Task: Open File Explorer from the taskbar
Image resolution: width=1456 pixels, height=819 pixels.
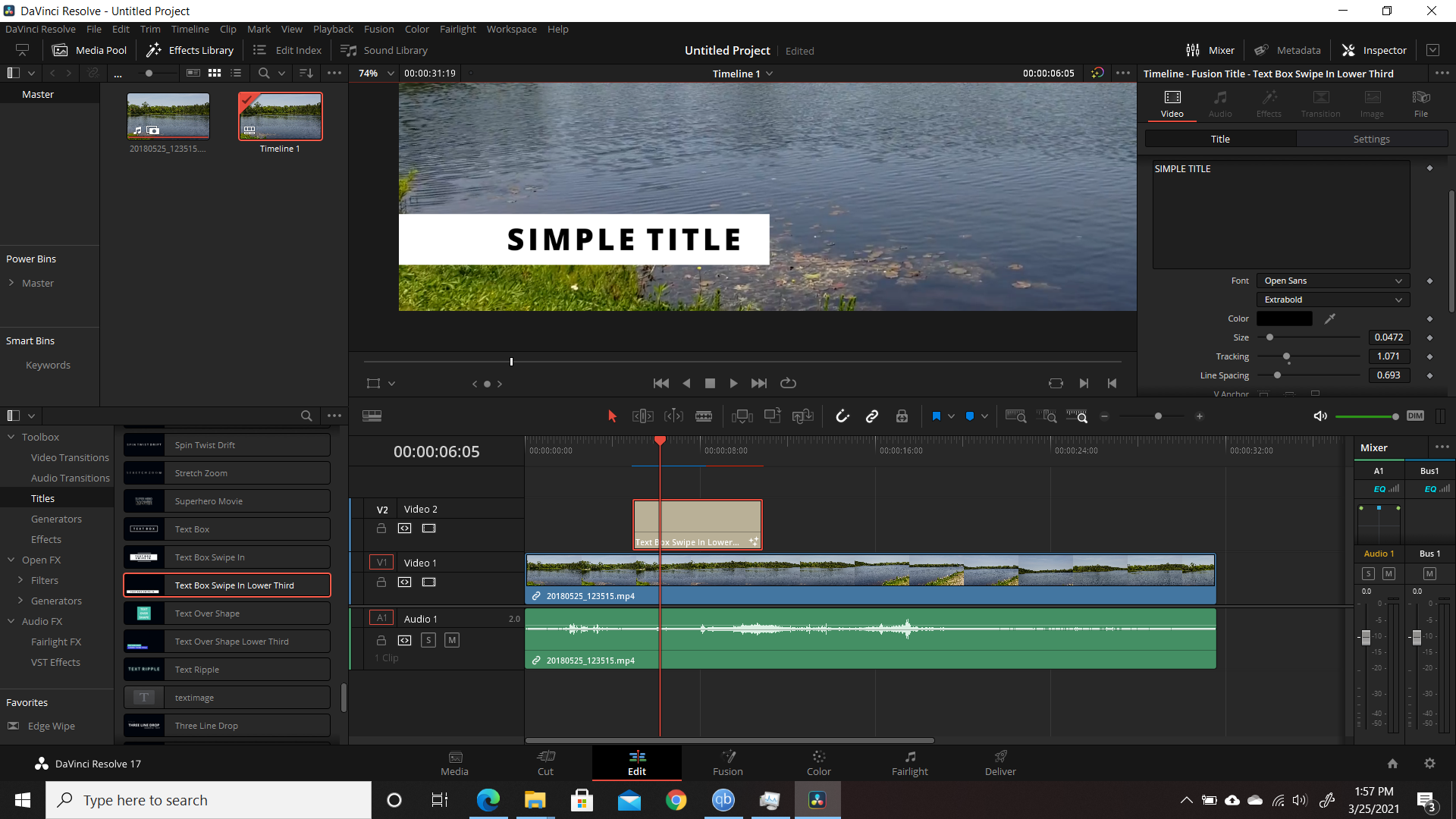Action: 535,800
